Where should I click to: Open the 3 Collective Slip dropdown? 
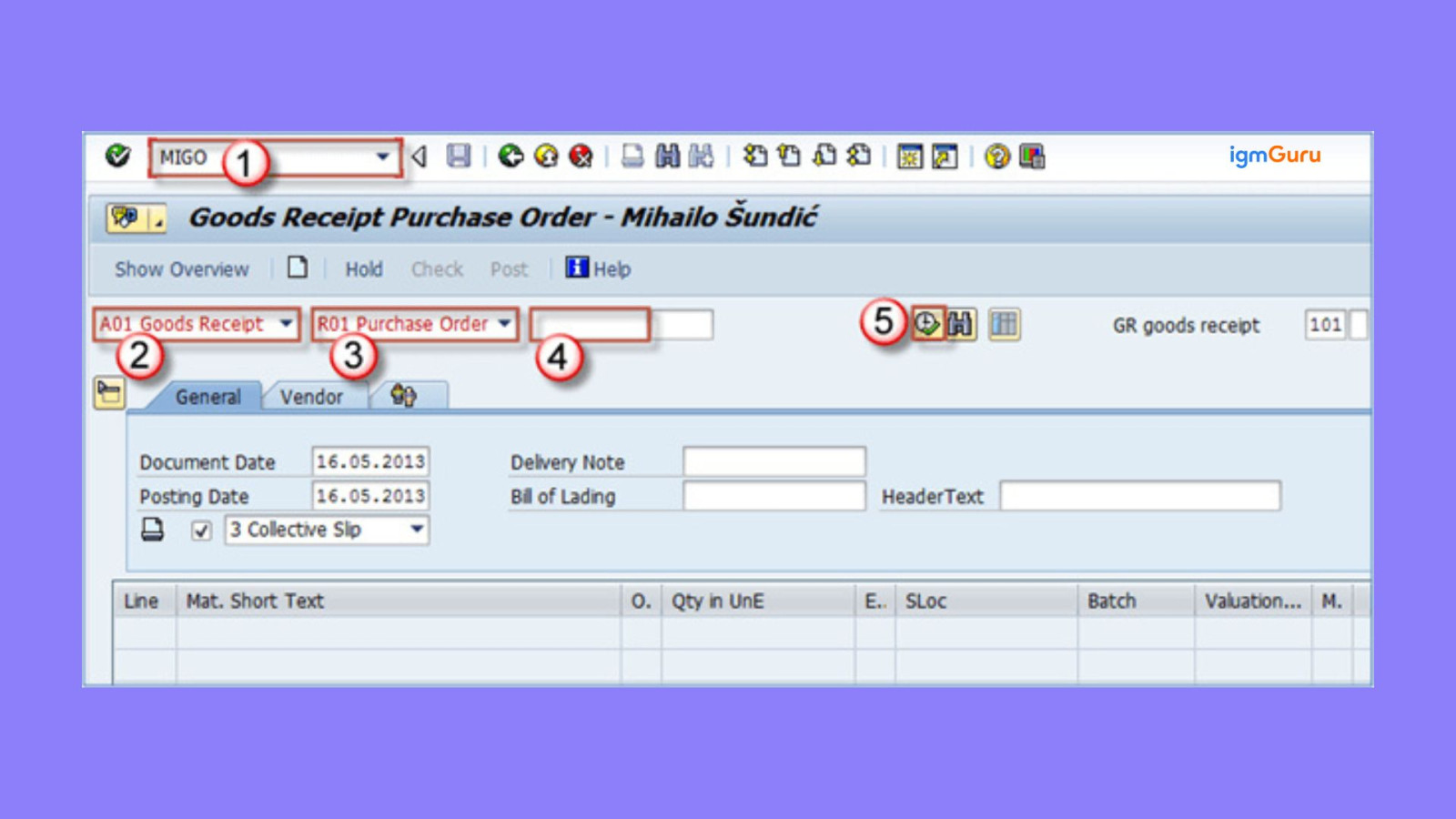(327, 530)
